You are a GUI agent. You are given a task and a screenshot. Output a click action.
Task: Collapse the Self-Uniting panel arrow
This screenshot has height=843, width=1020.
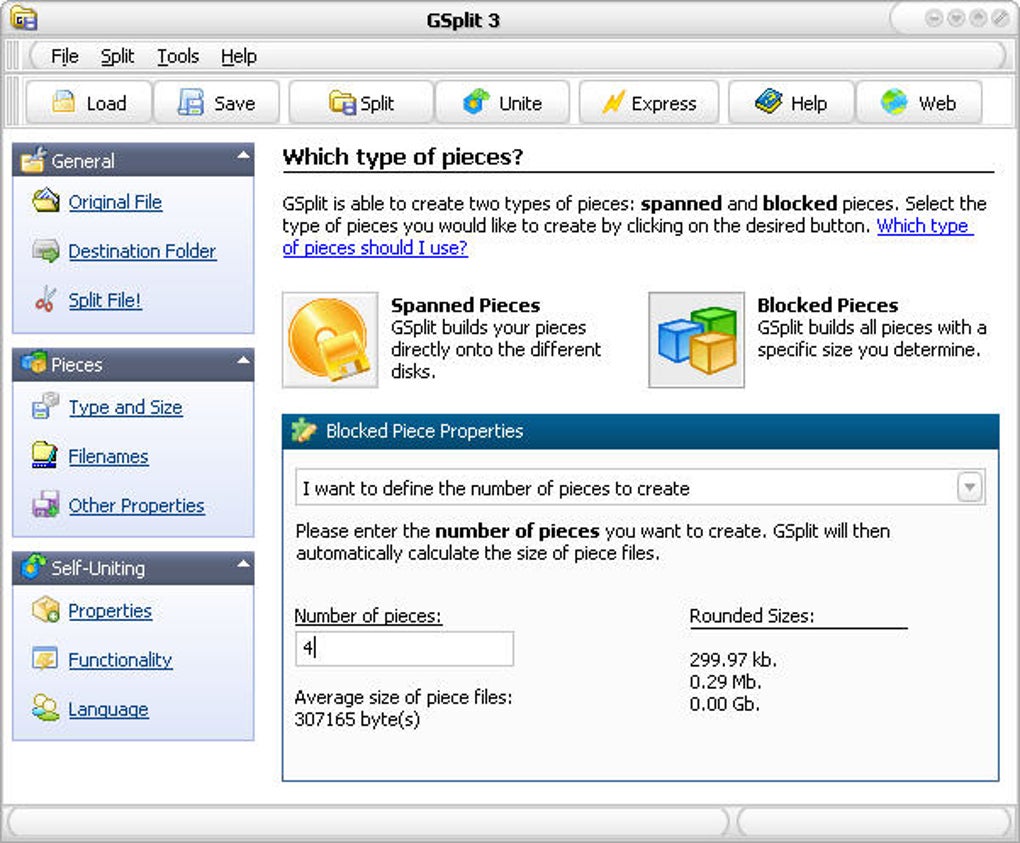243,563
